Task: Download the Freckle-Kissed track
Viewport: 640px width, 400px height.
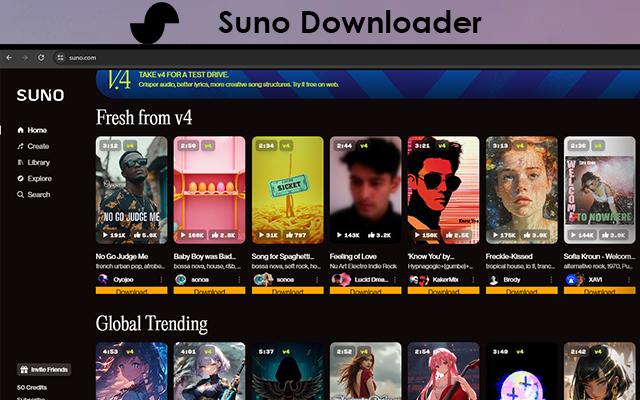Action: coord(522,291)
